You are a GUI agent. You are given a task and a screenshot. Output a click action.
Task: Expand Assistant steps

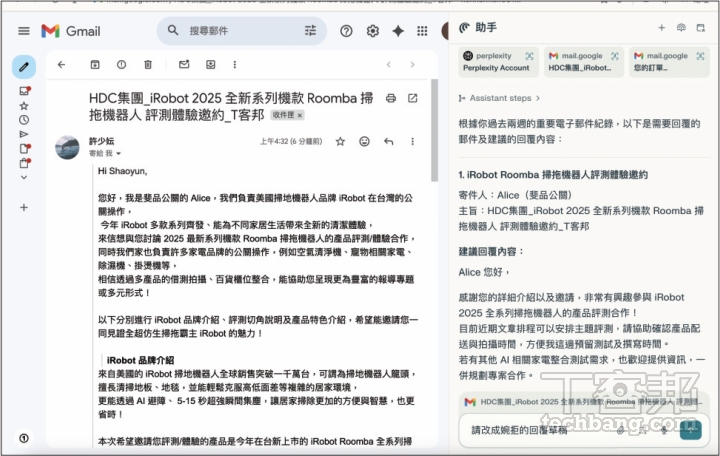coord(500,98)
